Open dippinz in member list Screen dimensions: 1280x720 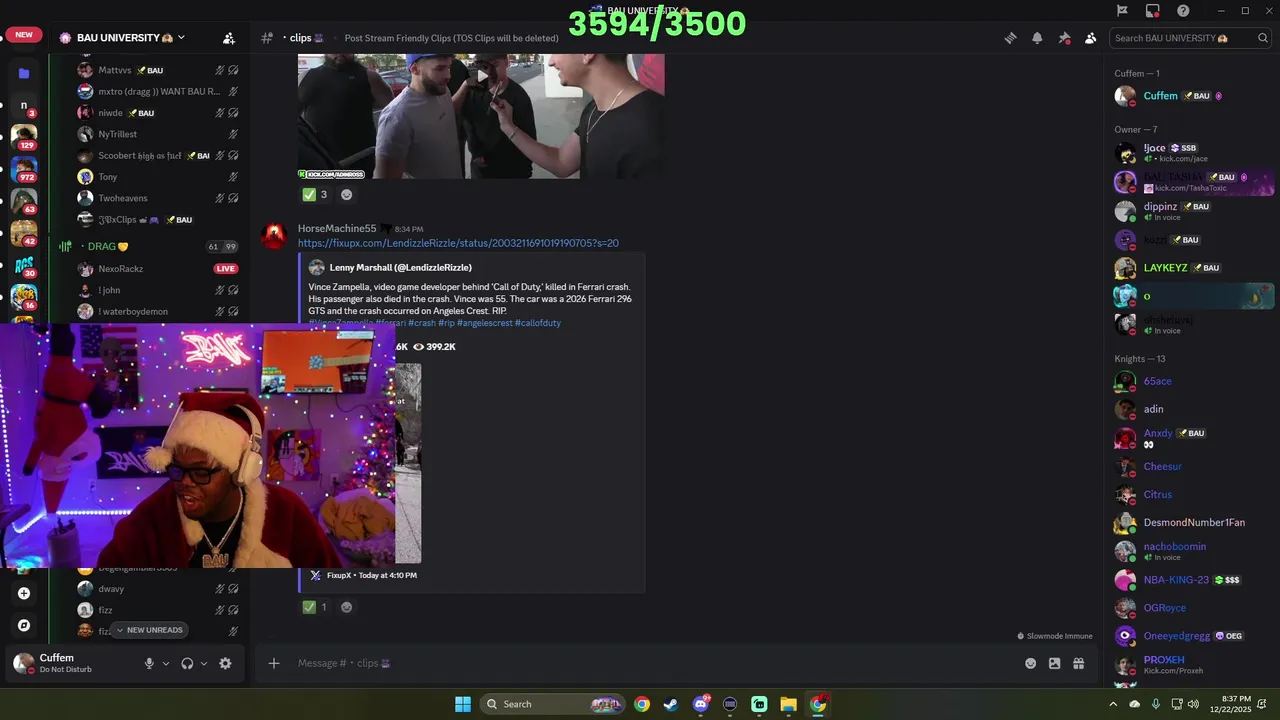click(1192, 211)
